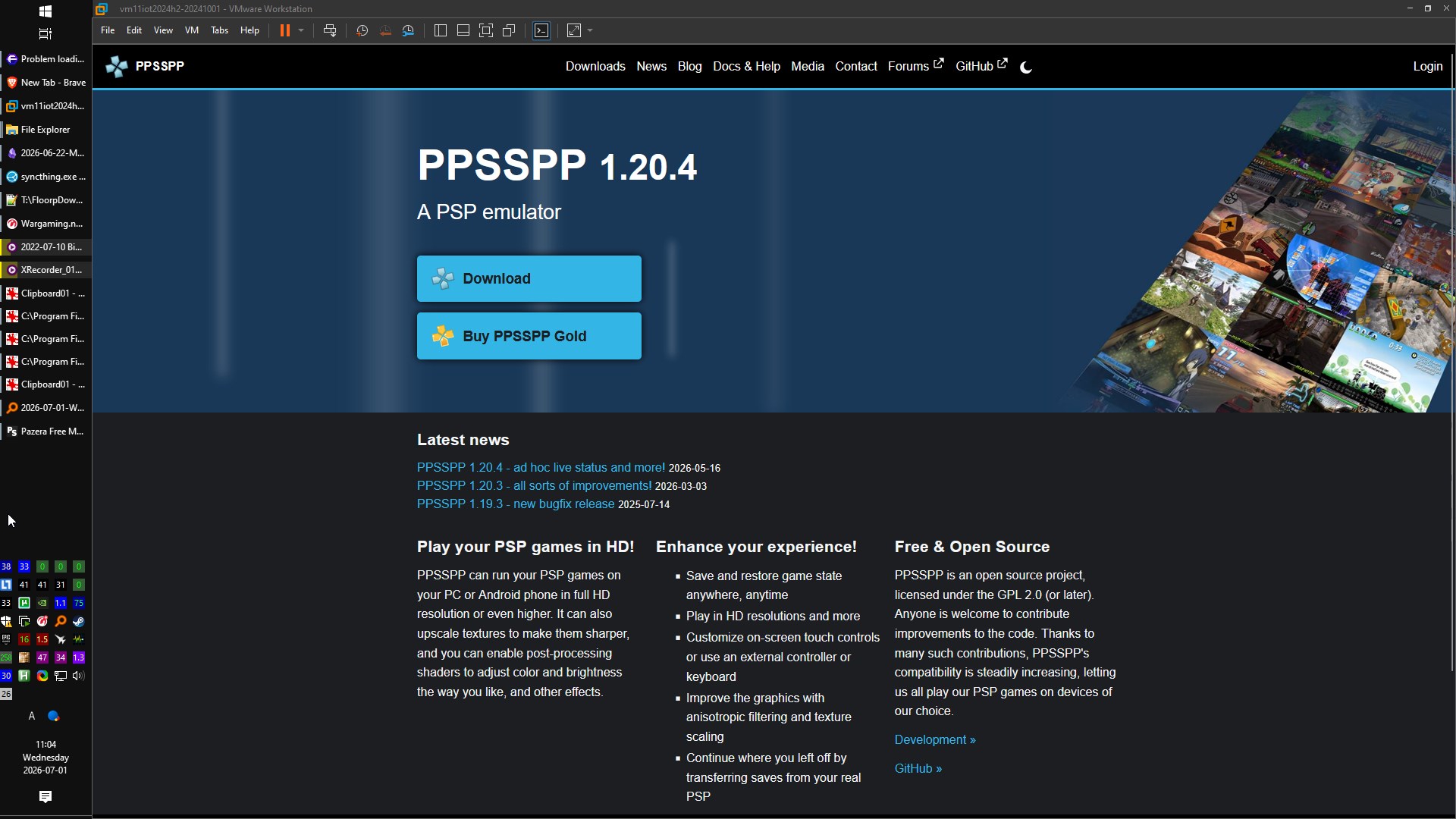
Task: Open the Contact page
Action: (x=856, y=67)
